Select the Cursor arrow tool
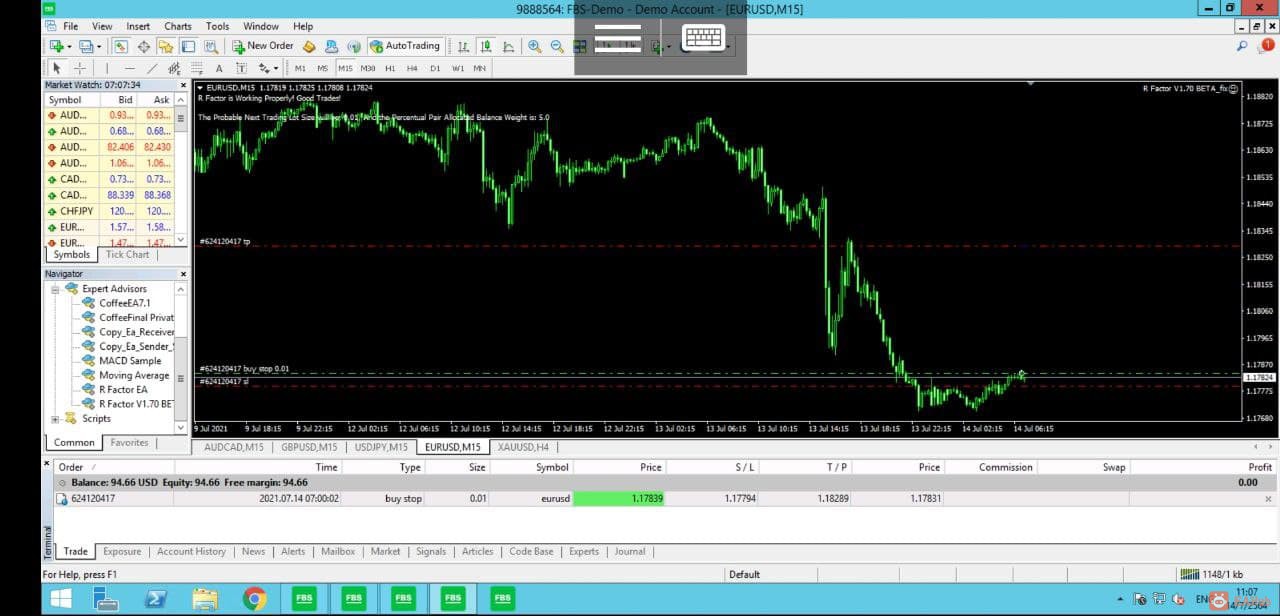This screenshot has width=1280, height=616. [x=57, y=68]
